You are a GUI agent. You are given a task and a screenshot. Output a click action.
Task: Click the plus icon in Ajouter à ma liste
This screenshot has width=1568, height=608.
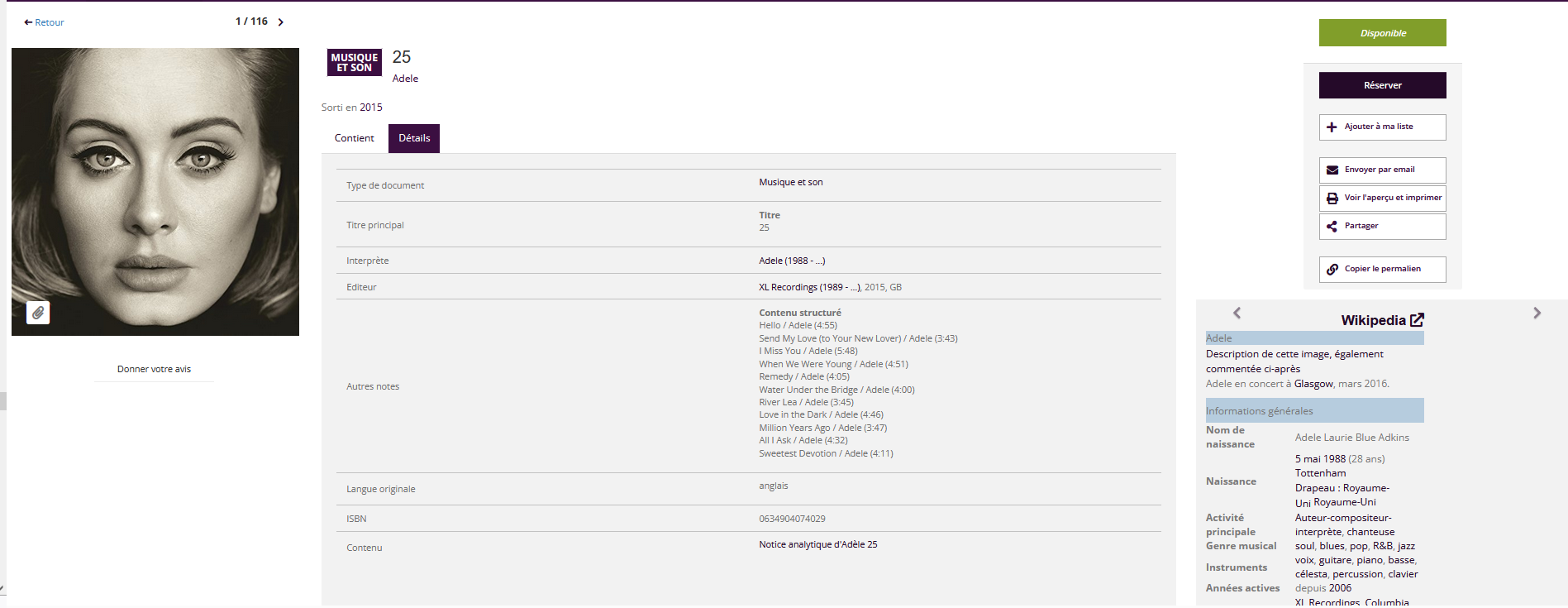1332,127
